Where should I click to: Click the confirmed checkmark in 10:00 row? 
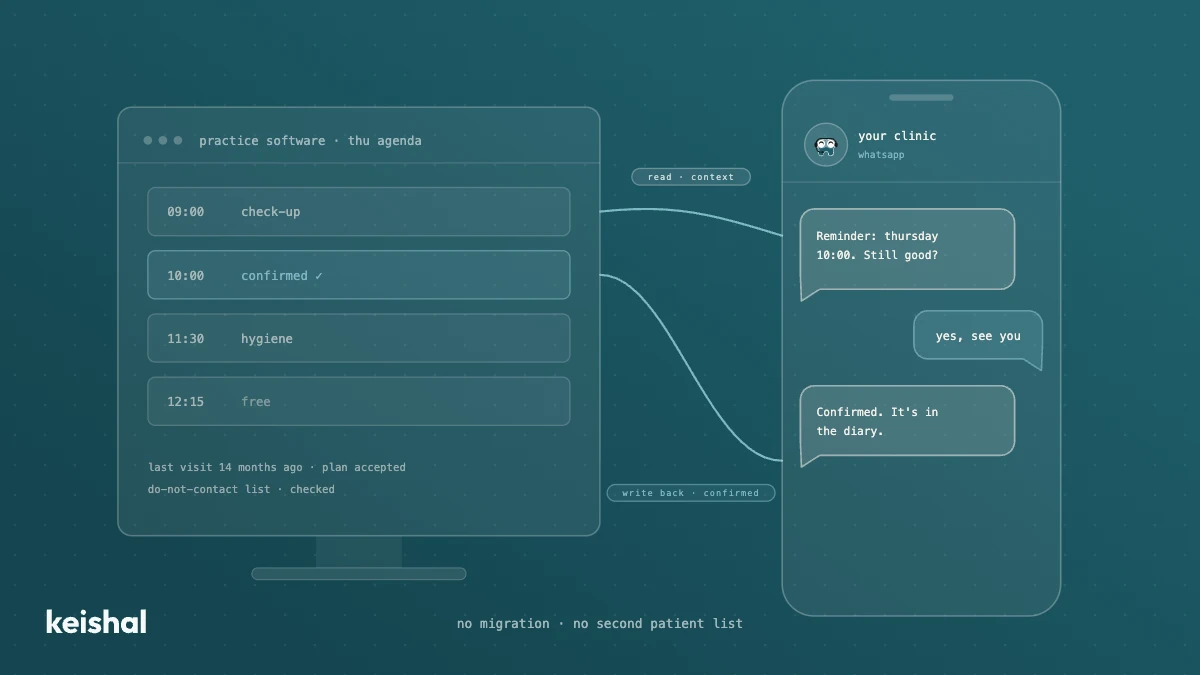(319, 276)
